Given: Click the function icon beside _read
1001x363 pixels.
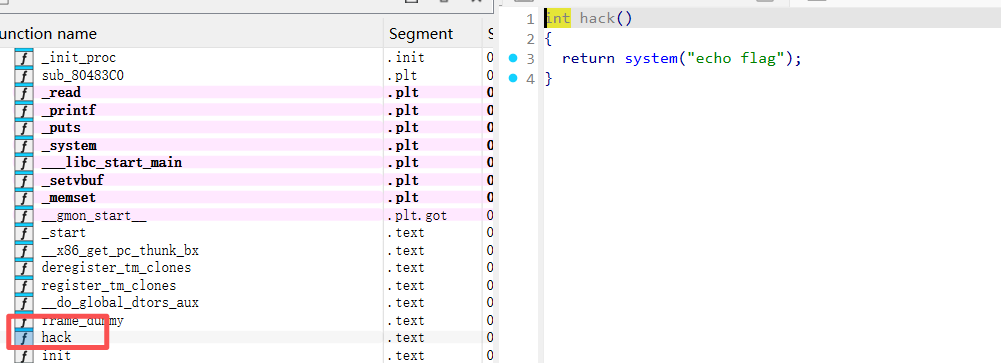Looking at the screenshot, I should click(24, 93).
